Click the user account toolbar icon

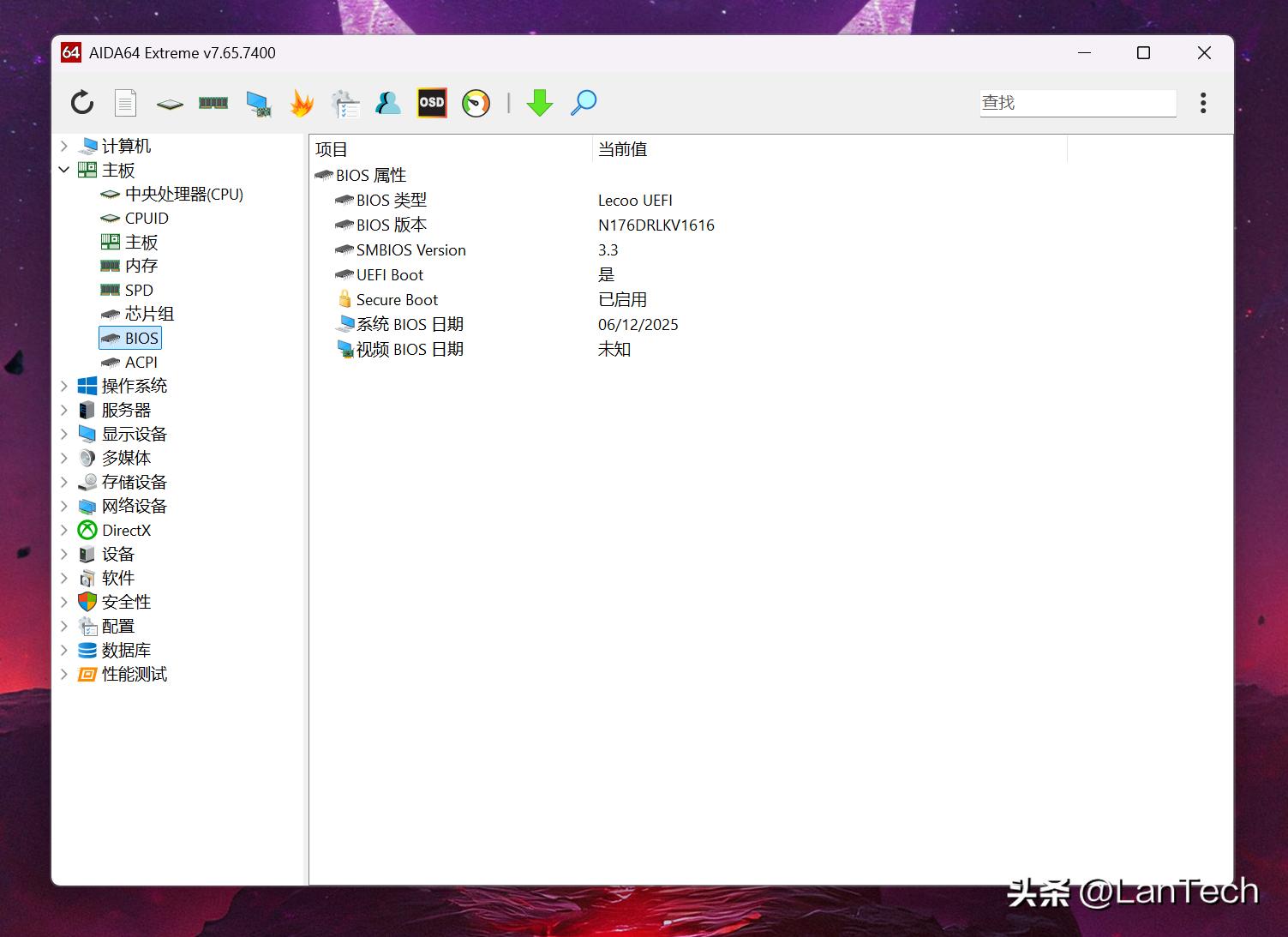pyautogui.click(x=388, y=103)
